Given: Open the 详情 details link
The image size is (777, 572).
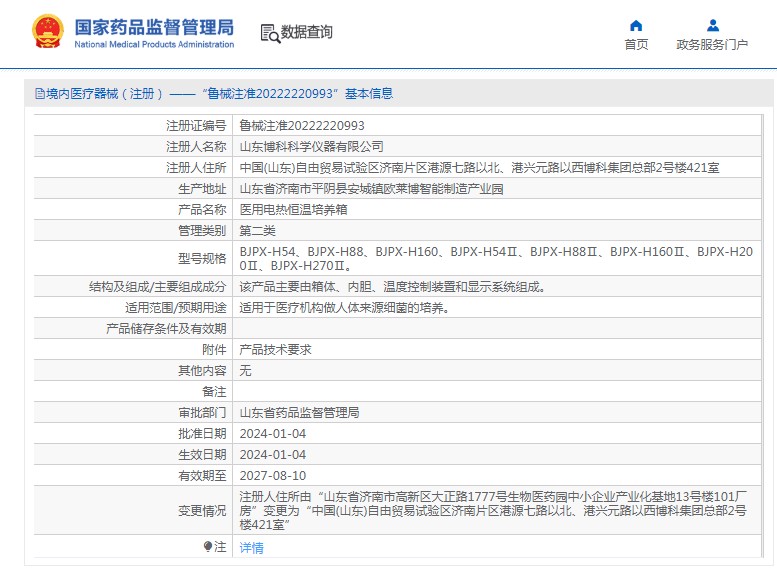Looking at the screenshot, I should pyautogui.click(x=251, y=548).
